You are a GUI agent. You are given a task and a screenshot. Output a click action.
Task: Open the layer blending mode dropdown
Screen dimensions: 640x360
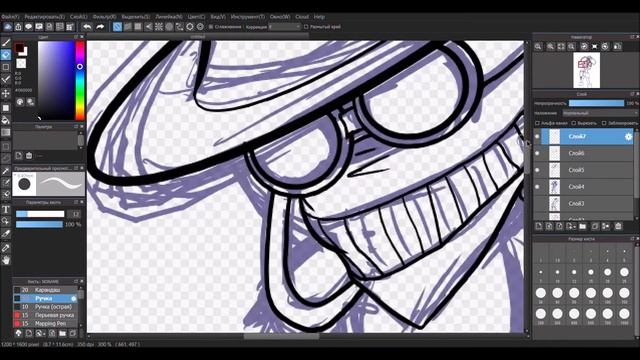[600, 113]
